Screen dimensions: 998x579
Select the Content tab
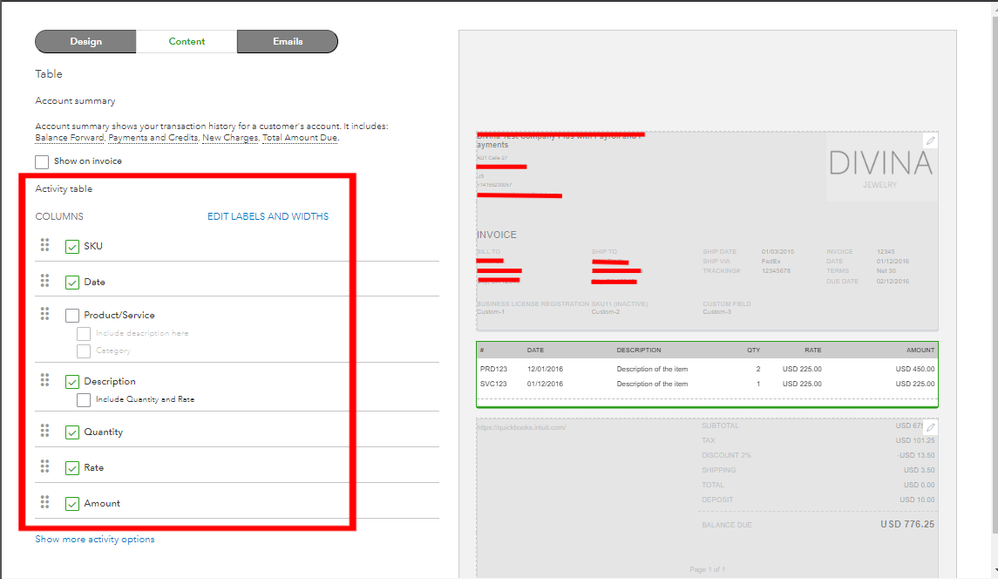[x=187, y=41]
